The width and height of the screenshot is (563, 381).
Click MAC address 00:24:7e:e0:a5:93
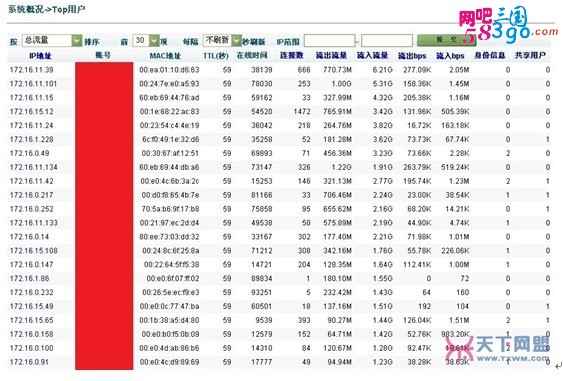point(169,84)
